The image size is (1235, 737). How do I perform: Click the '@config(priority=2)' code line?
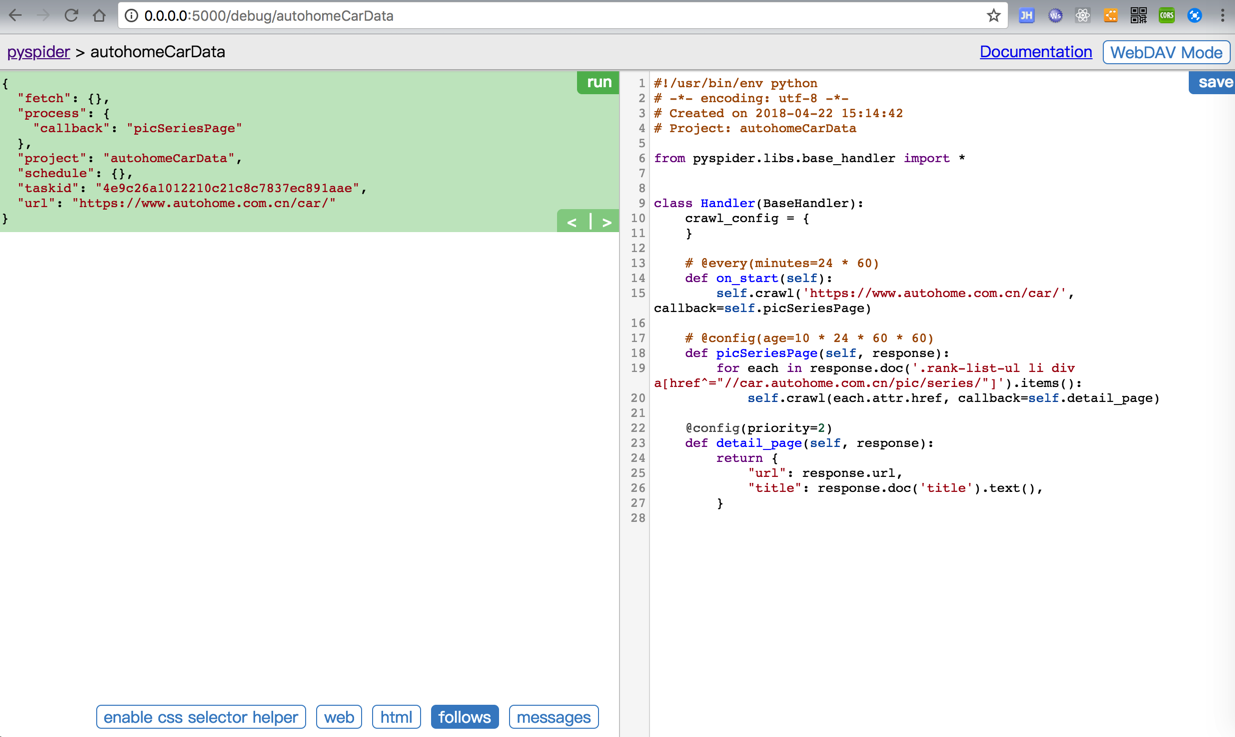point(758,428)
